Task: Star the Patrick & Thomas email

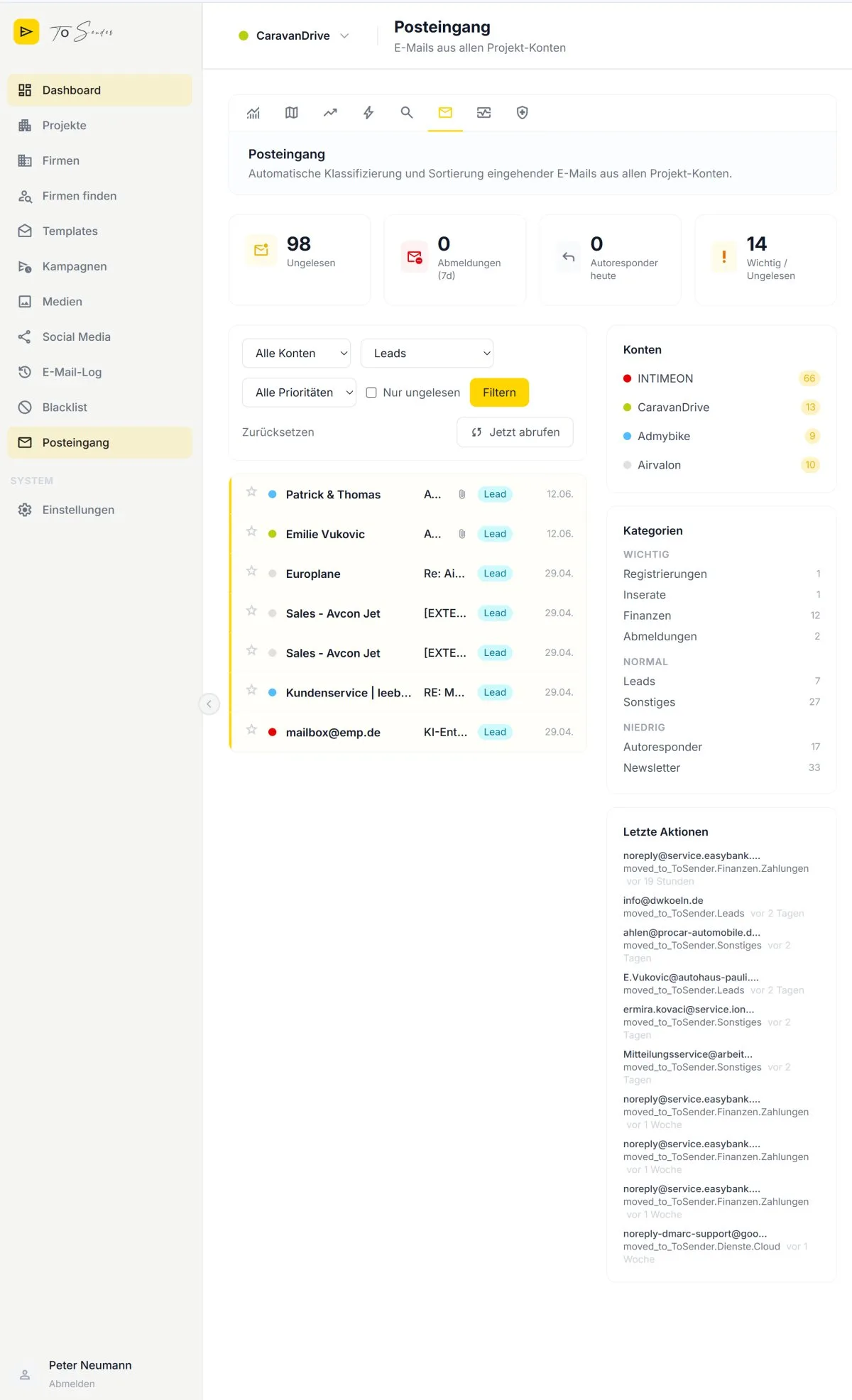Action: tap(251, 492)
